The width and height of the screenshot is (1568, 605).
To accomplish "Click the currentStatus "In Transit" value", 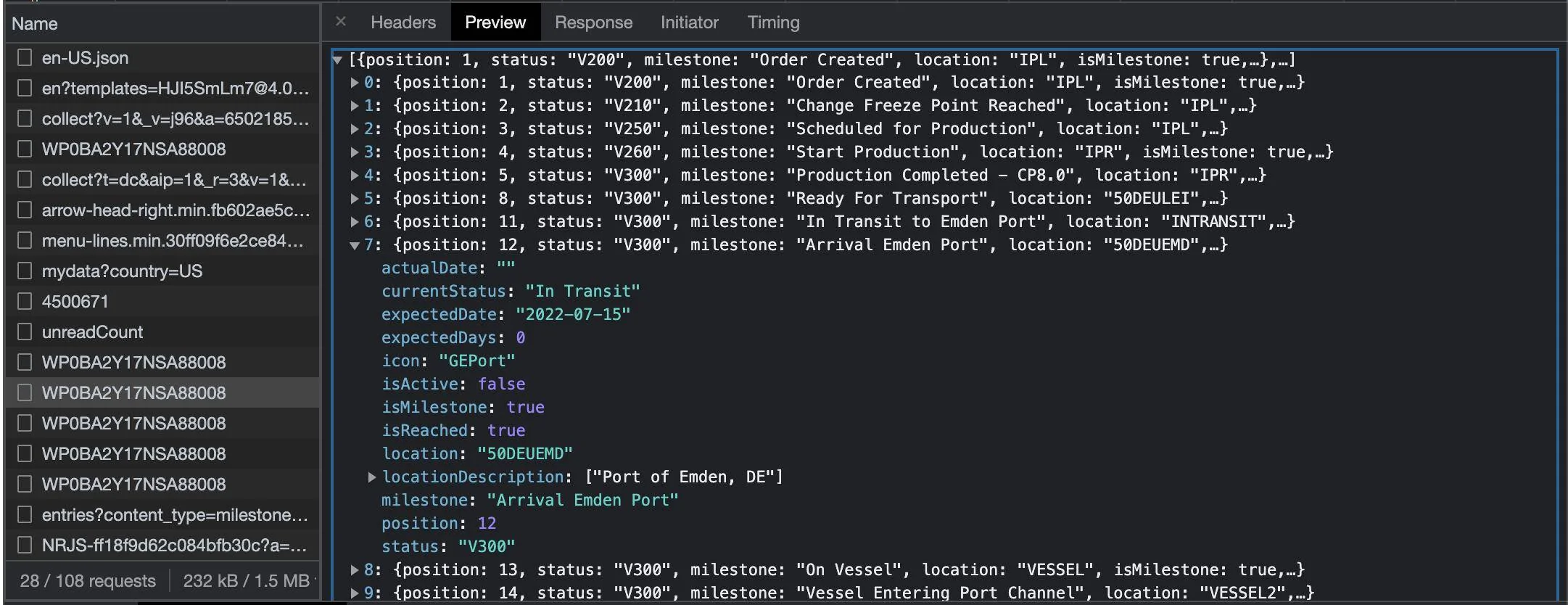I will point(582,291).
